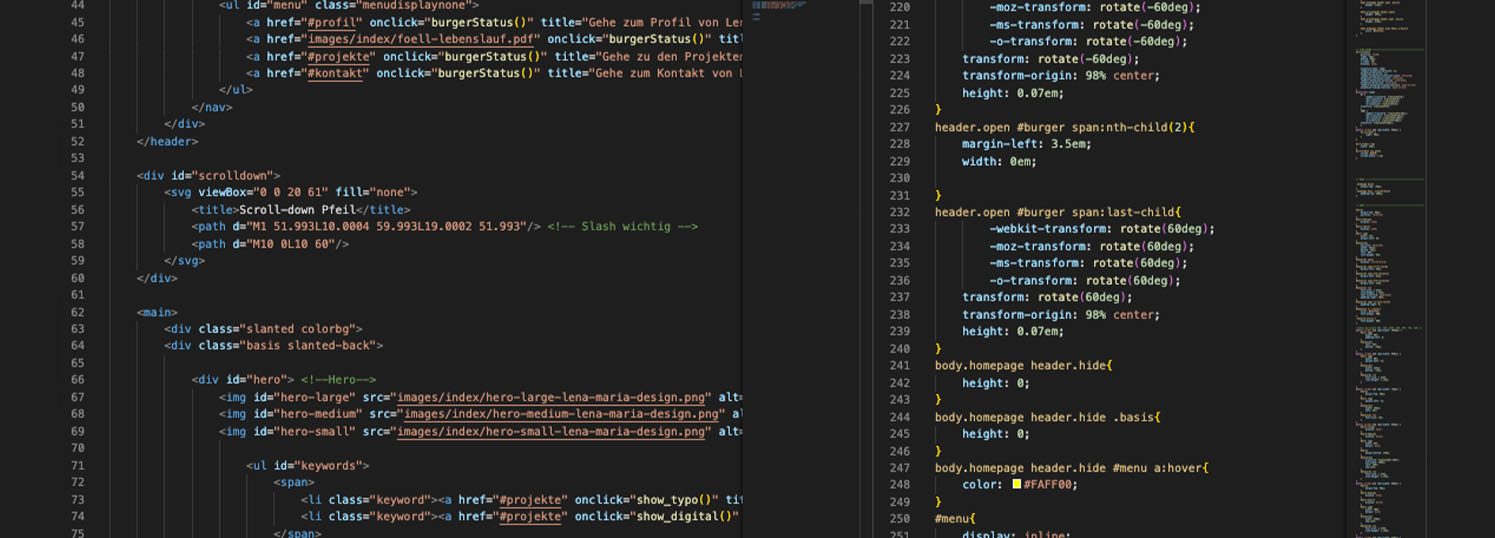This screenshot has width=1495, height=538.
Task: Follow the #profil href link
Action: (x=335, y=22)
